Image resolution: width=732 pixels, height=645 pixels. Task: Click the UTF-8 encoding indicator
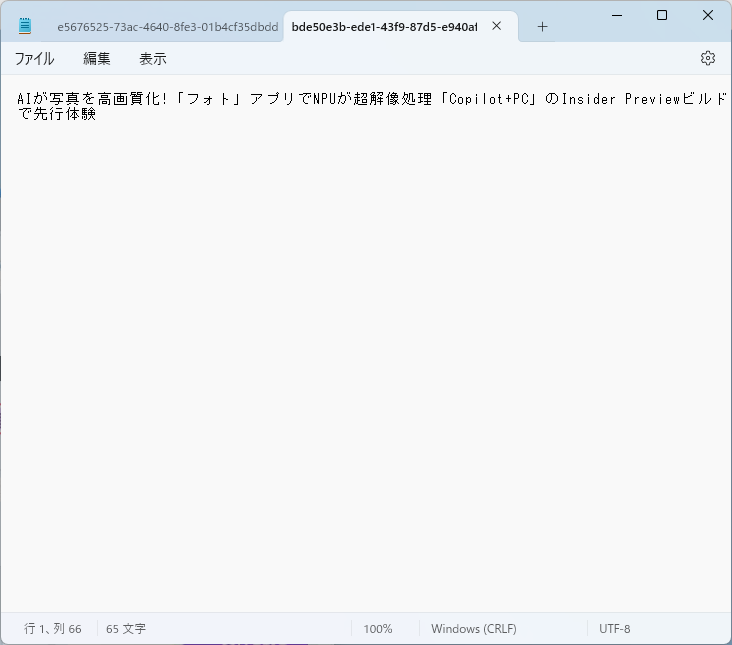[x=614, y=629]
